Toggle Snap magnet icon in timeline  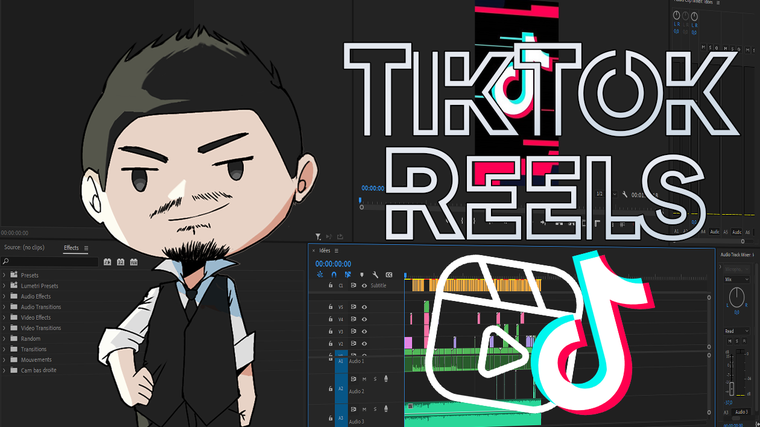pyautogui.click(x=334, y=274)
